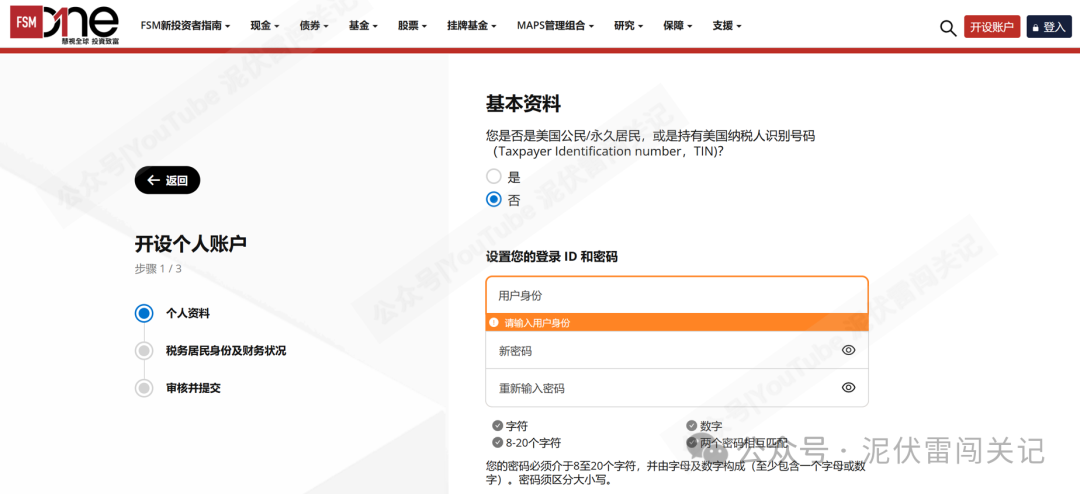
Task: Focus the 新密码 input field
Action: (x=677, y=350)
